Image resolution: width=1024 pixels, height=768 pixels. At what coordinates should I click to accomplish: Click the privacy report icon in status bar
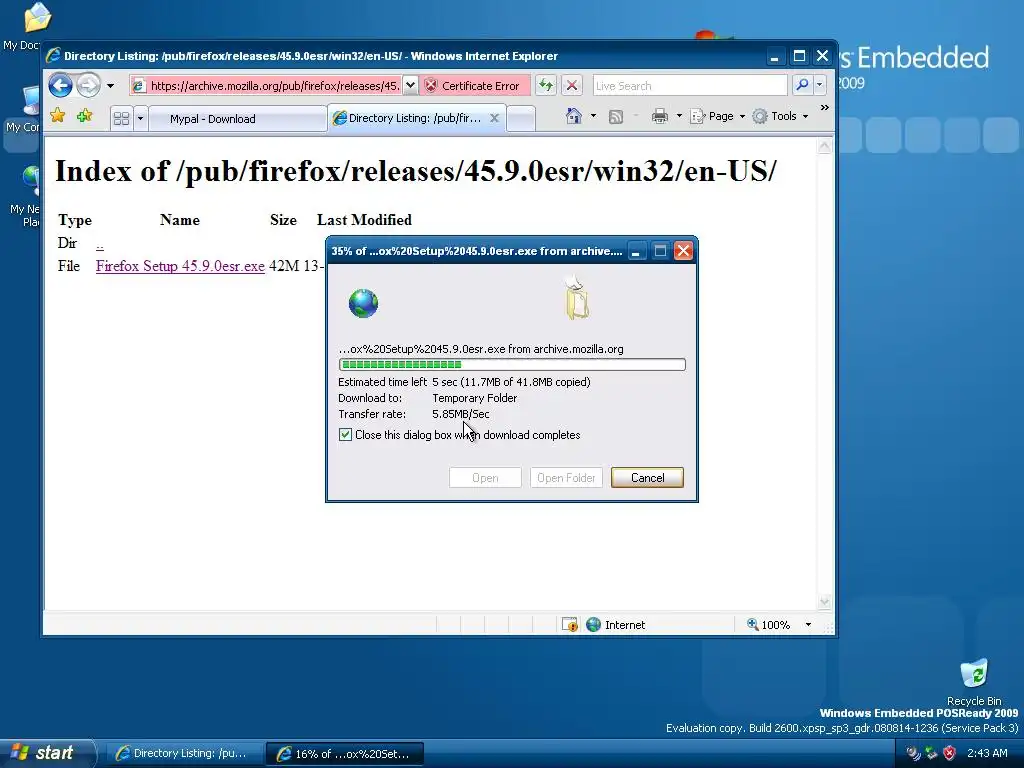click(569, 625)
